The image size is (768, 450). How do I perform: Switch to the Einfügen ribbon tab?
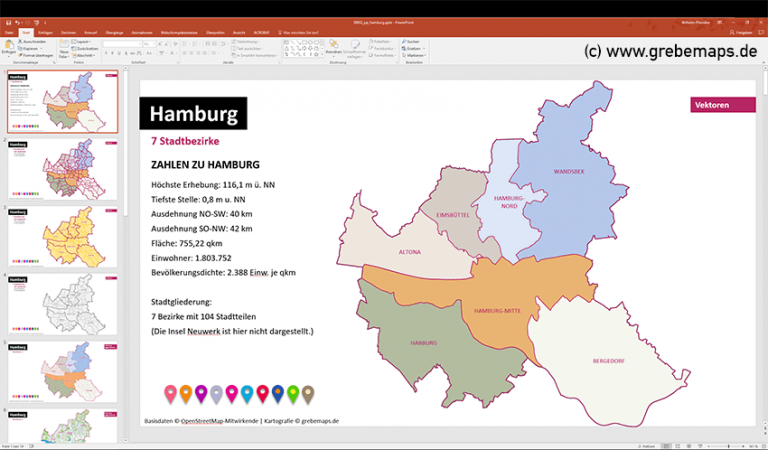45,33
